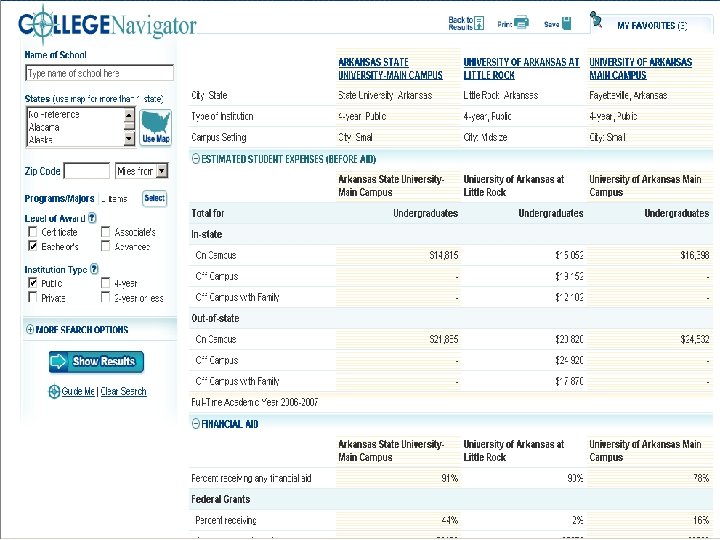Click Full-Time Academic Year 2006-2007 note

(254, 402)
